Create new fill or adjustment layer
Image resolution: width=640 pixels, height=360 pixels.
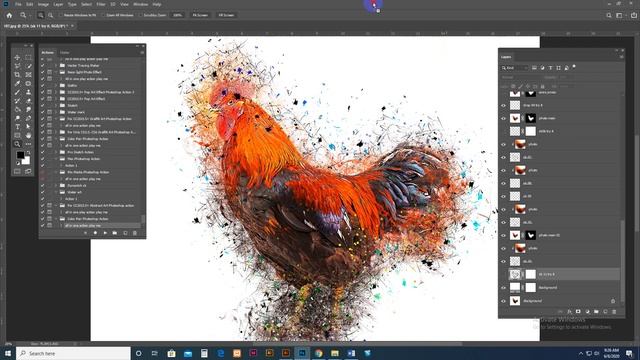tap(587, 311)
